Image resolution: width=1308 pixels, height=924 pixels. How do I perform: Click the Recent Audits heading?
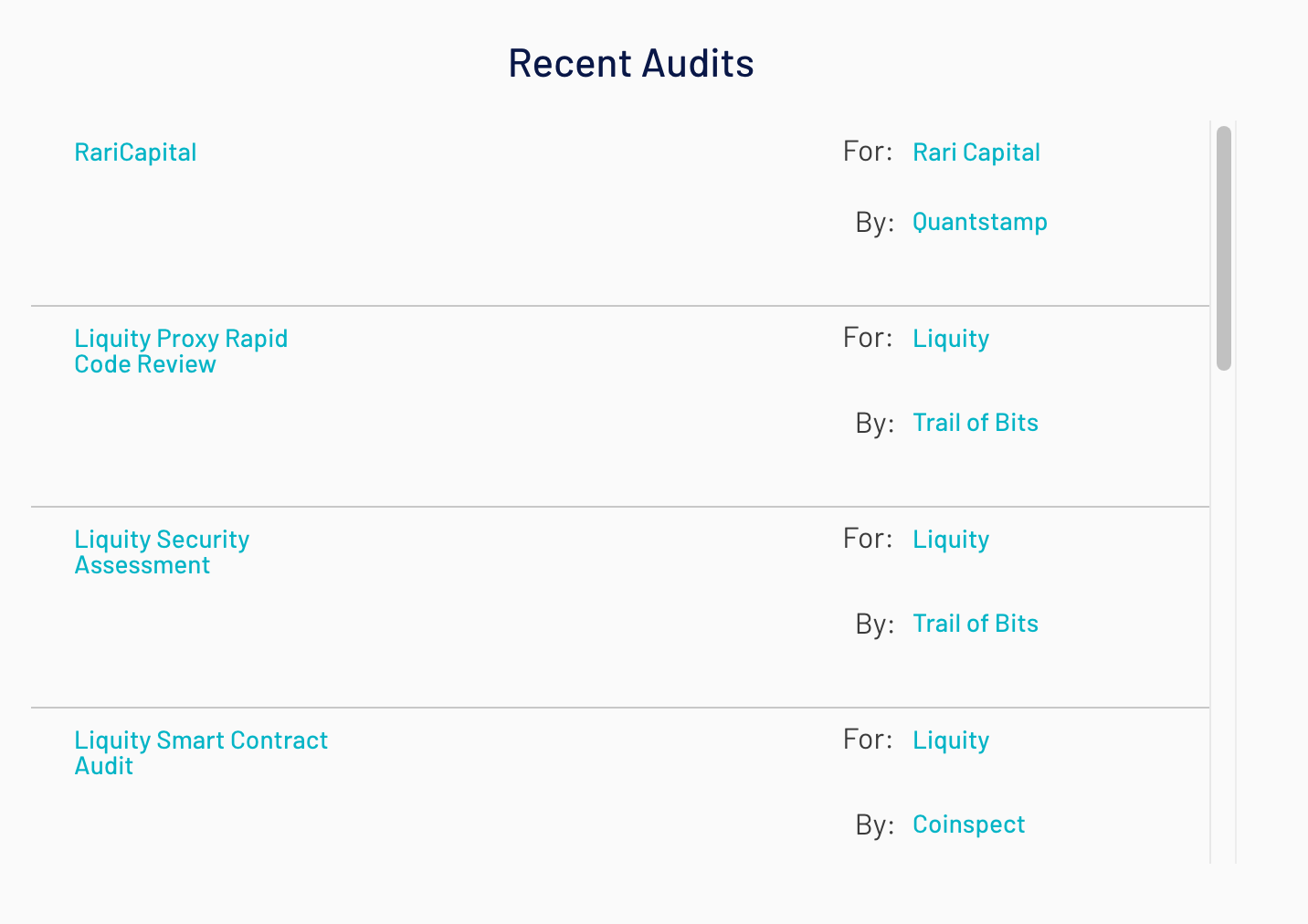[631, 62]
